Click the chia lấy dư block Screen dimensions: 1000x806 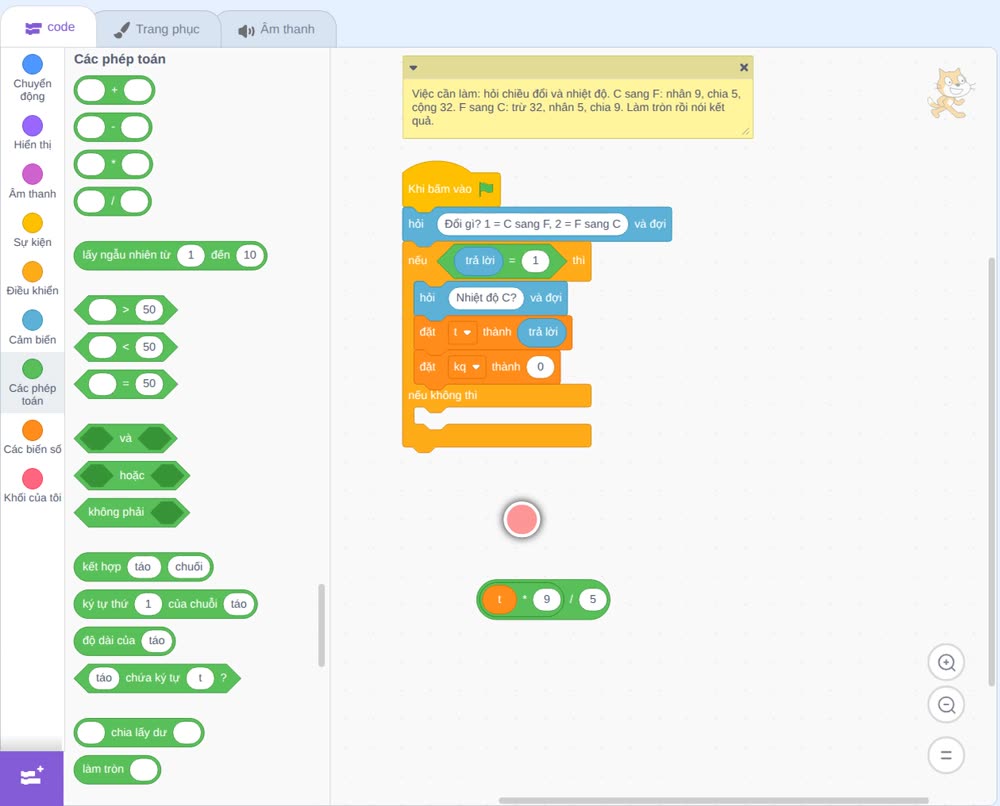point(139,733)
